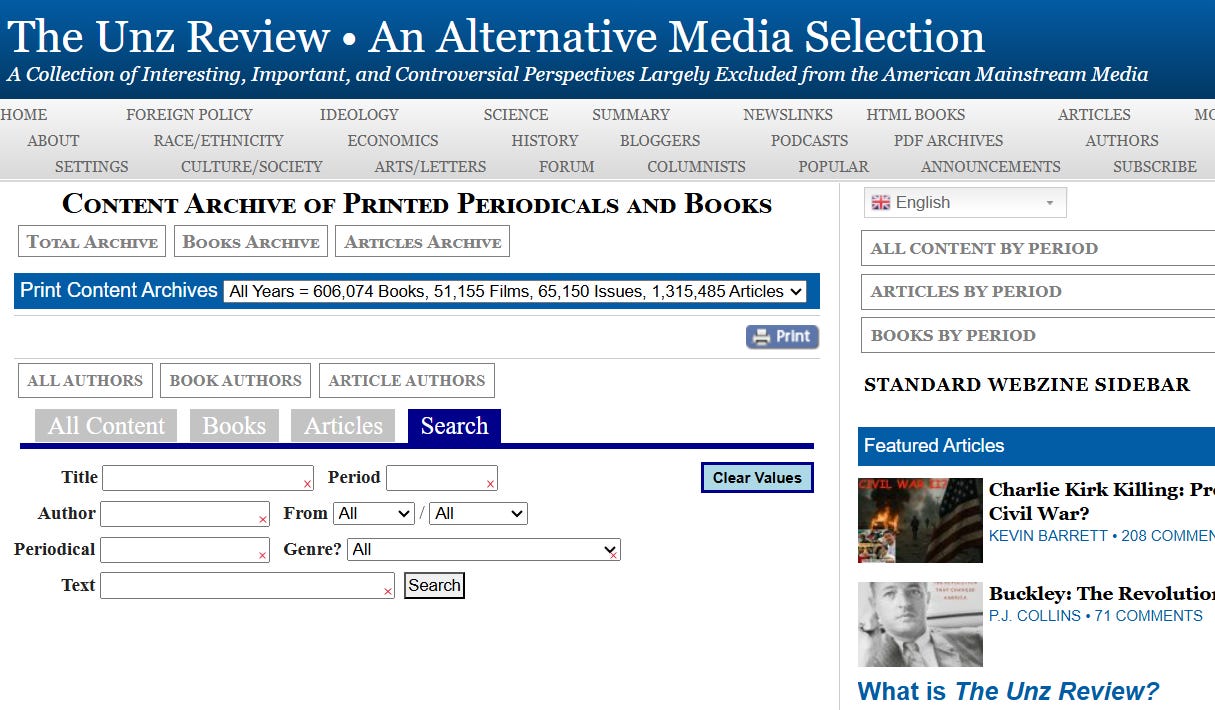This screenshot has height=710, width=1215.
Task: Clear the Title field with red x
Action: click(307, 484)
